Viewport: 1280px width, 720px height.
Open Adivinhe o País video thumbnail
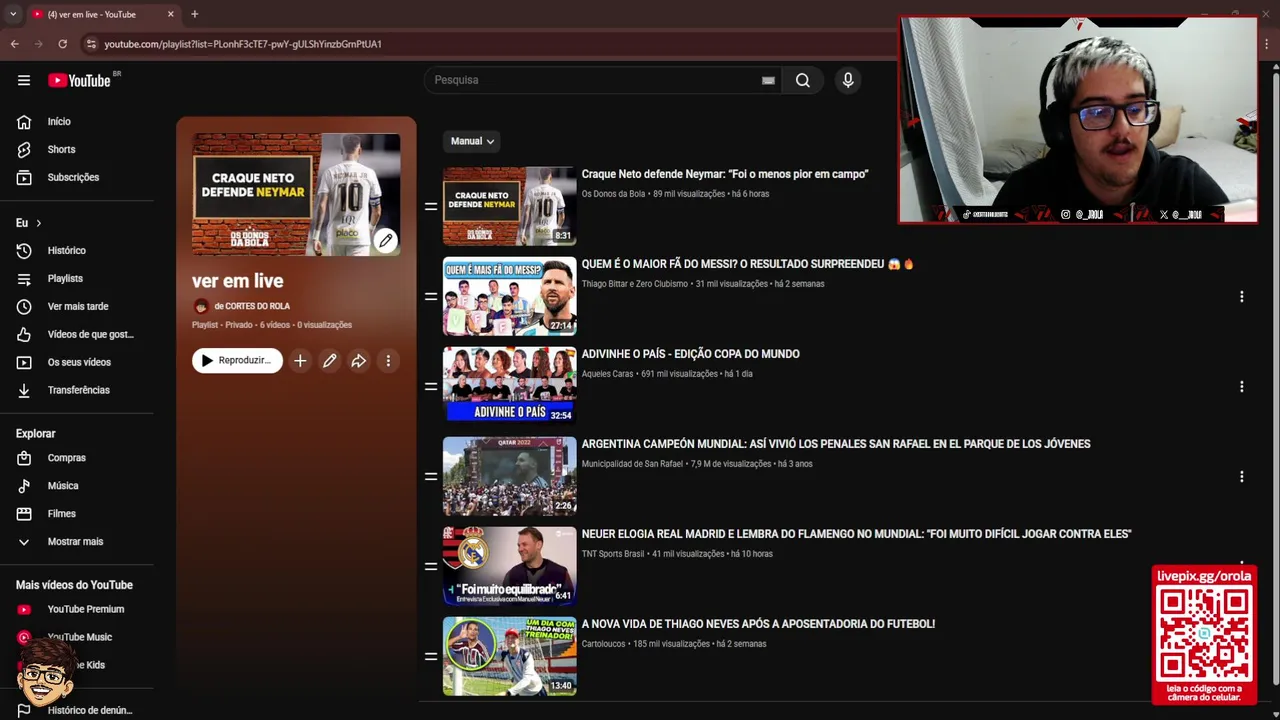coord(510,386)
